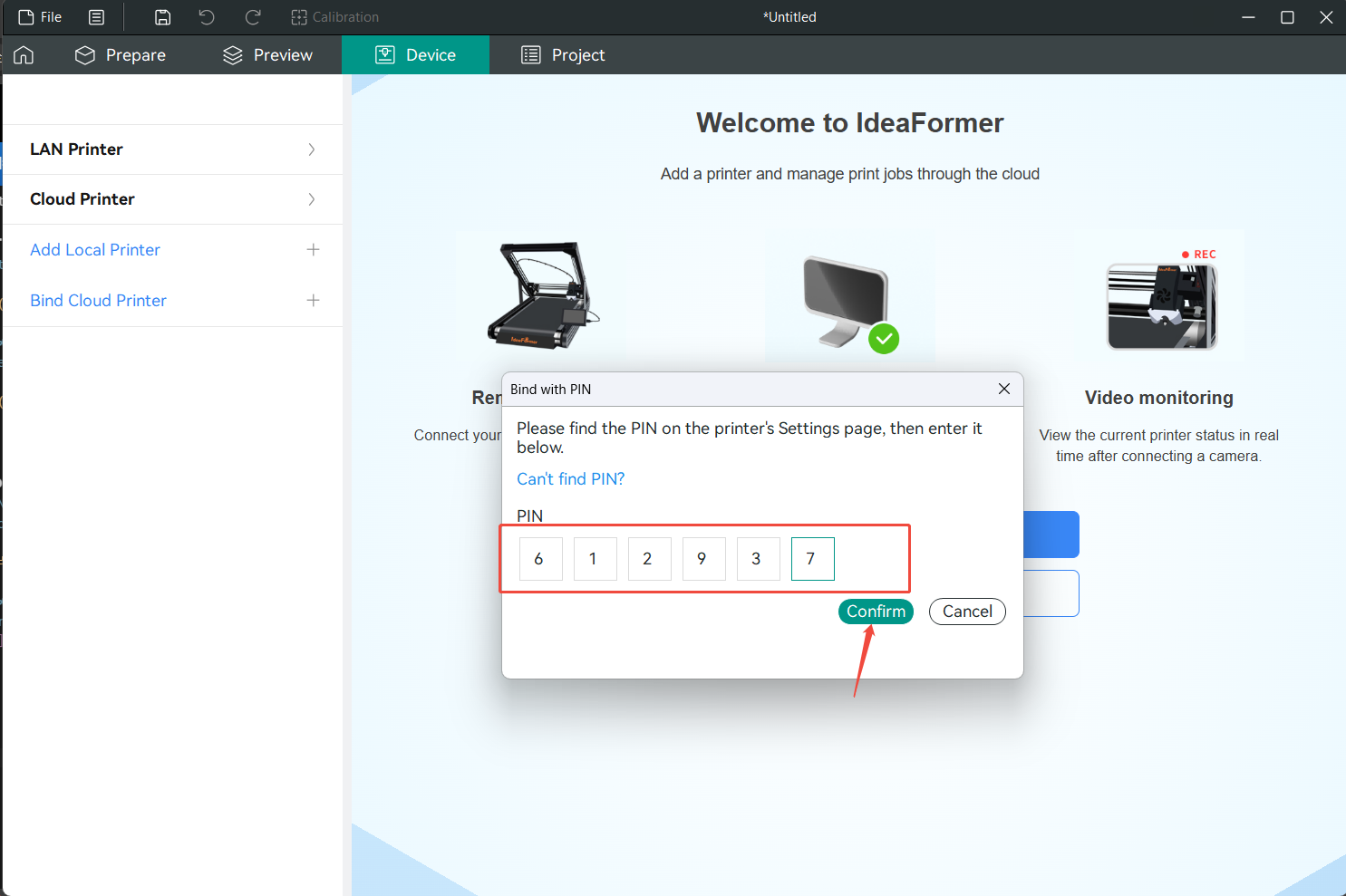Click the Bind Cloud Printer link
Screen dimensions: 1346x896
click(98, 301)
